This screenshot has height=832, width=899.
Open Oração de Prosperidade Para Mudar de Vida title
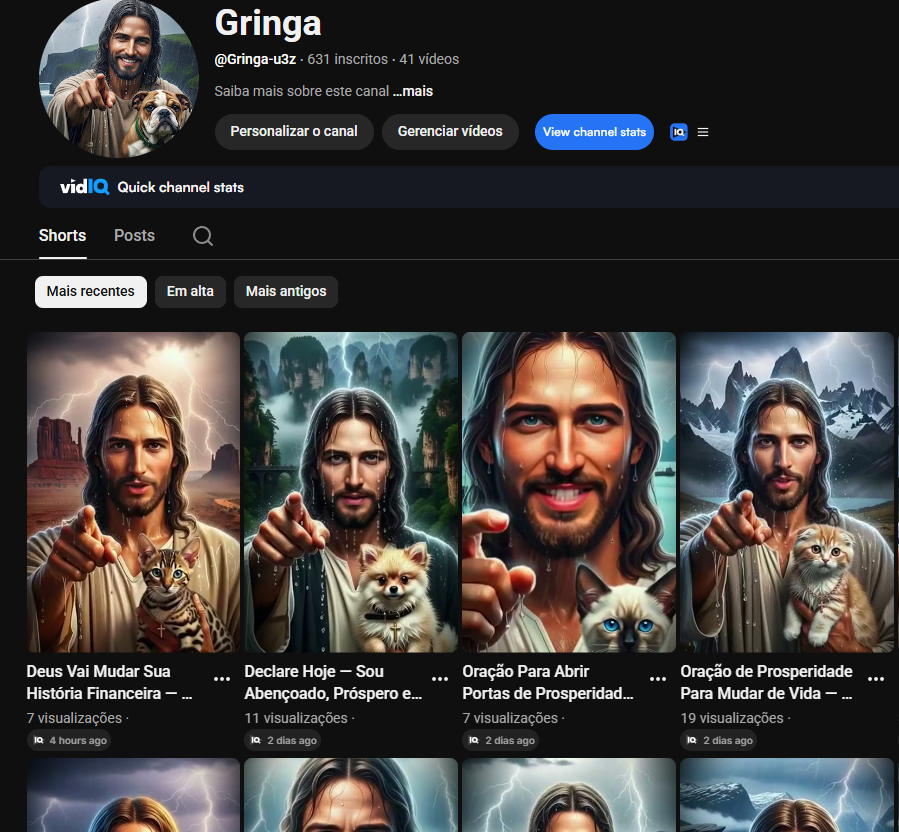767,682
